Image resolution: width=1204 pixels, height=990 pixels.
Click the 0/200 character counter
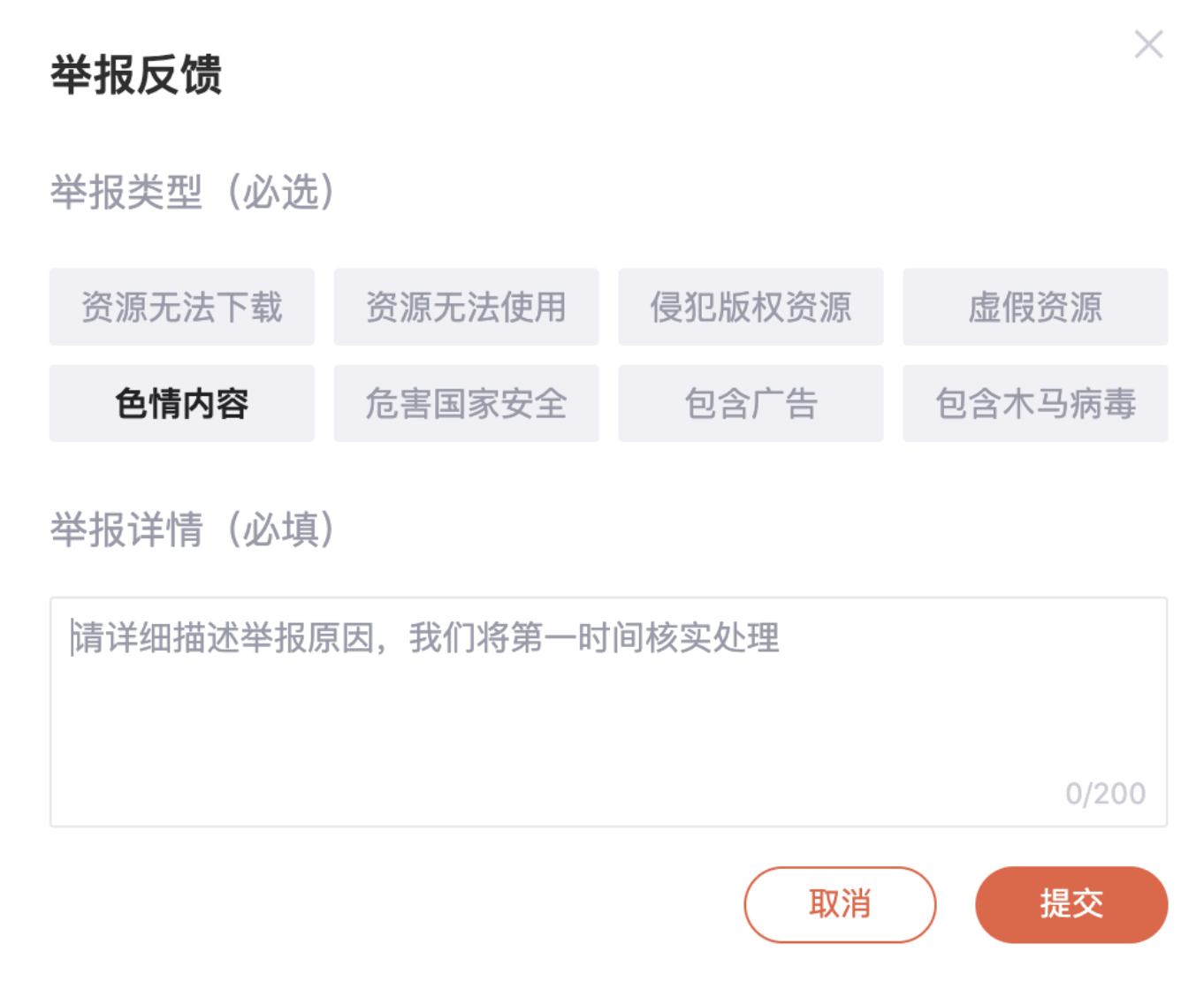coord(1103,792)
